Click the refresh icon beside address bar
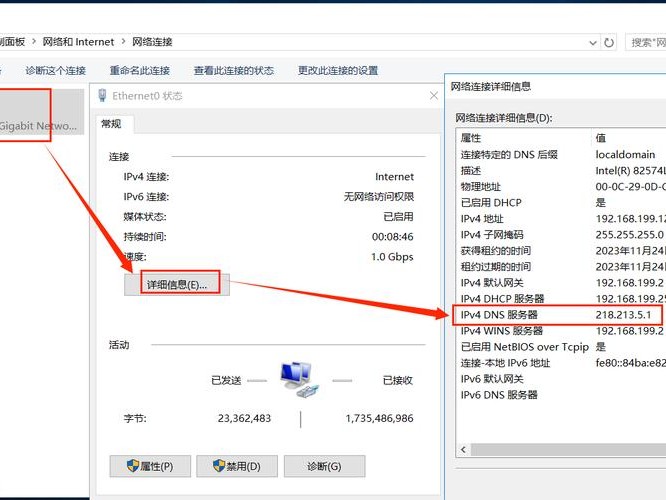The width and height of the screenshot is (666, 500). point(609,42)
